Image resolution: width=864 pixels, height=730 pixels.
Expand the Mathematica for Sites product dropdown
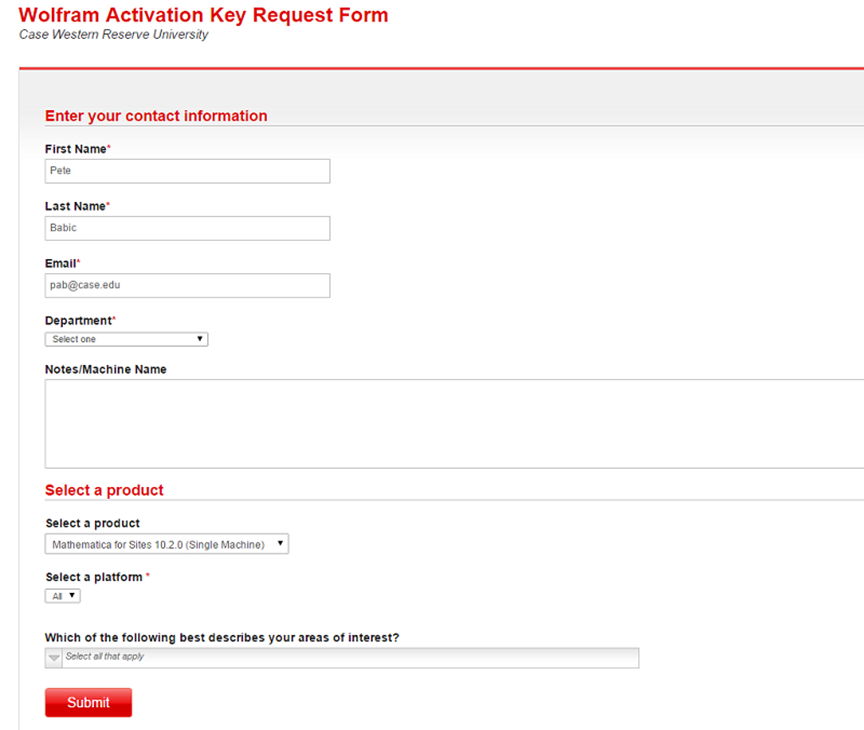pyautogui.click(x=166, y=544)
